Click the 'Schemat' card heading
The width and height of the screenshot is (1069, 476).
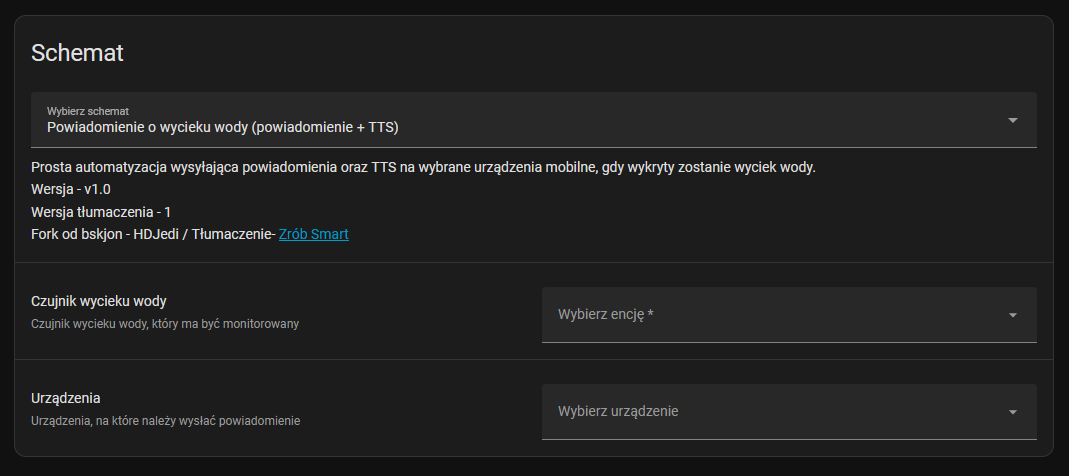pos(78,54)
